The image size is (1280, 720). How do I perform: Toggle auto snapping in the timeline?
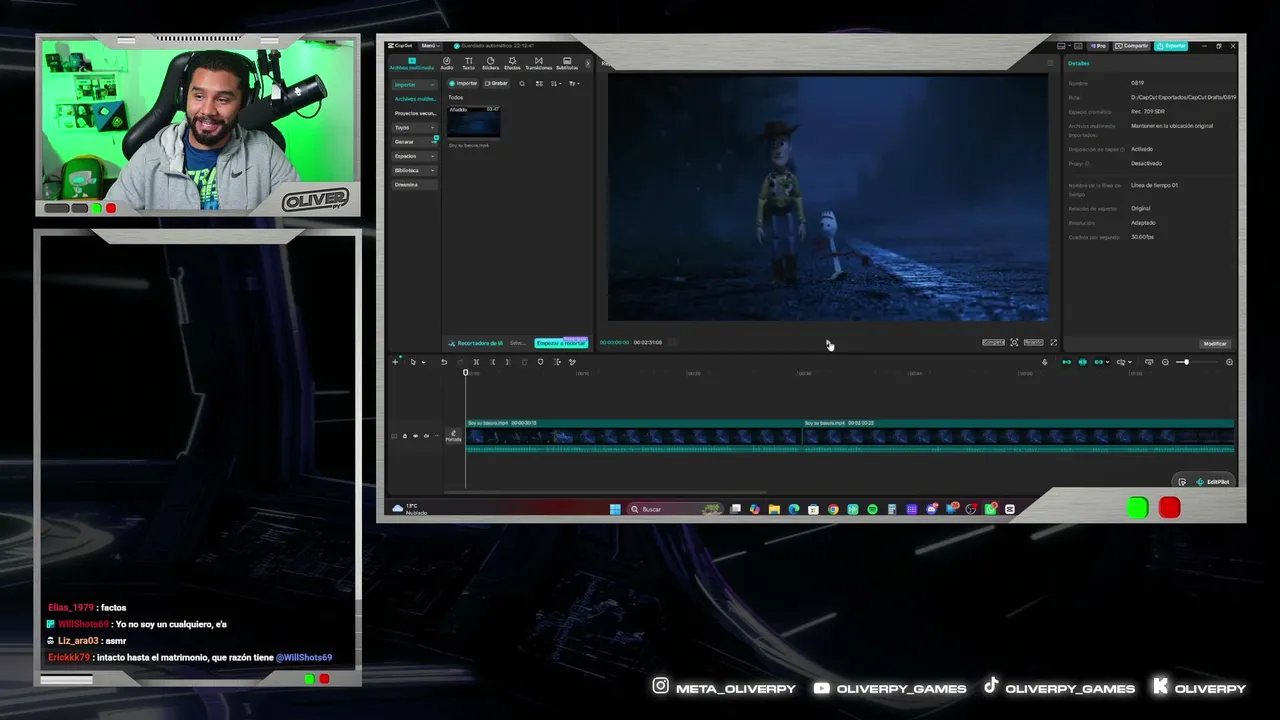1082,362
